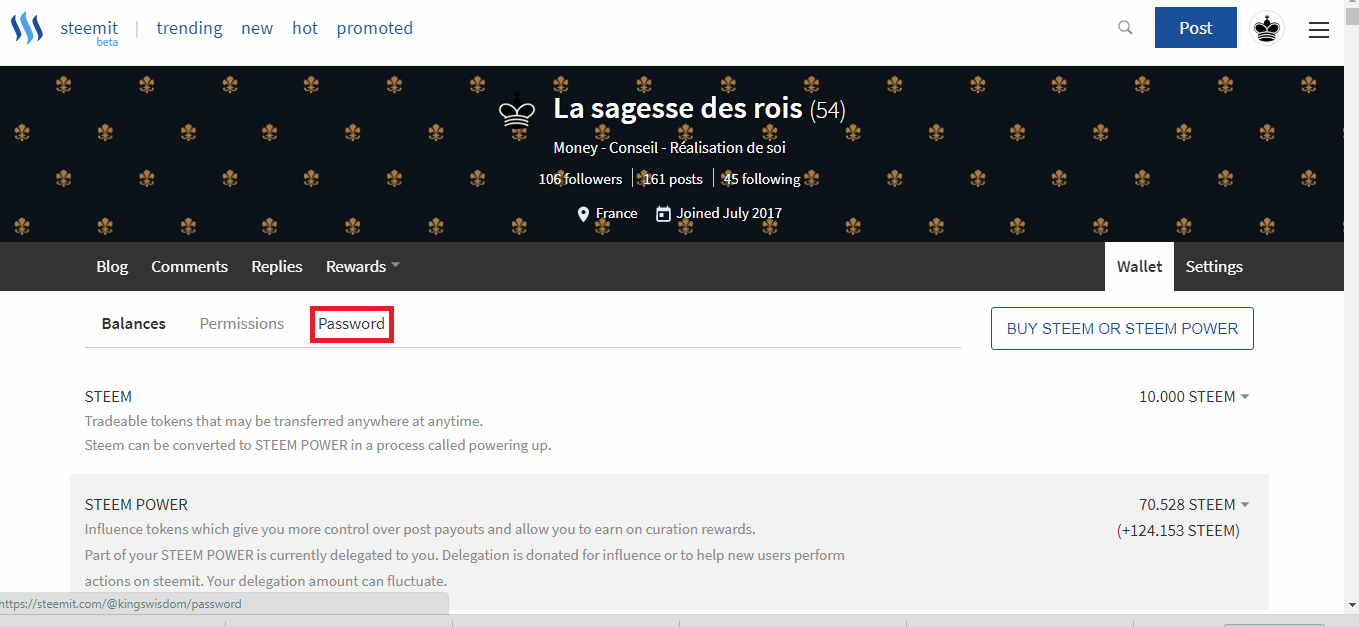Click the profile name La sagesse des rois
Screen dimensions: 1359x627
[678, 108]
